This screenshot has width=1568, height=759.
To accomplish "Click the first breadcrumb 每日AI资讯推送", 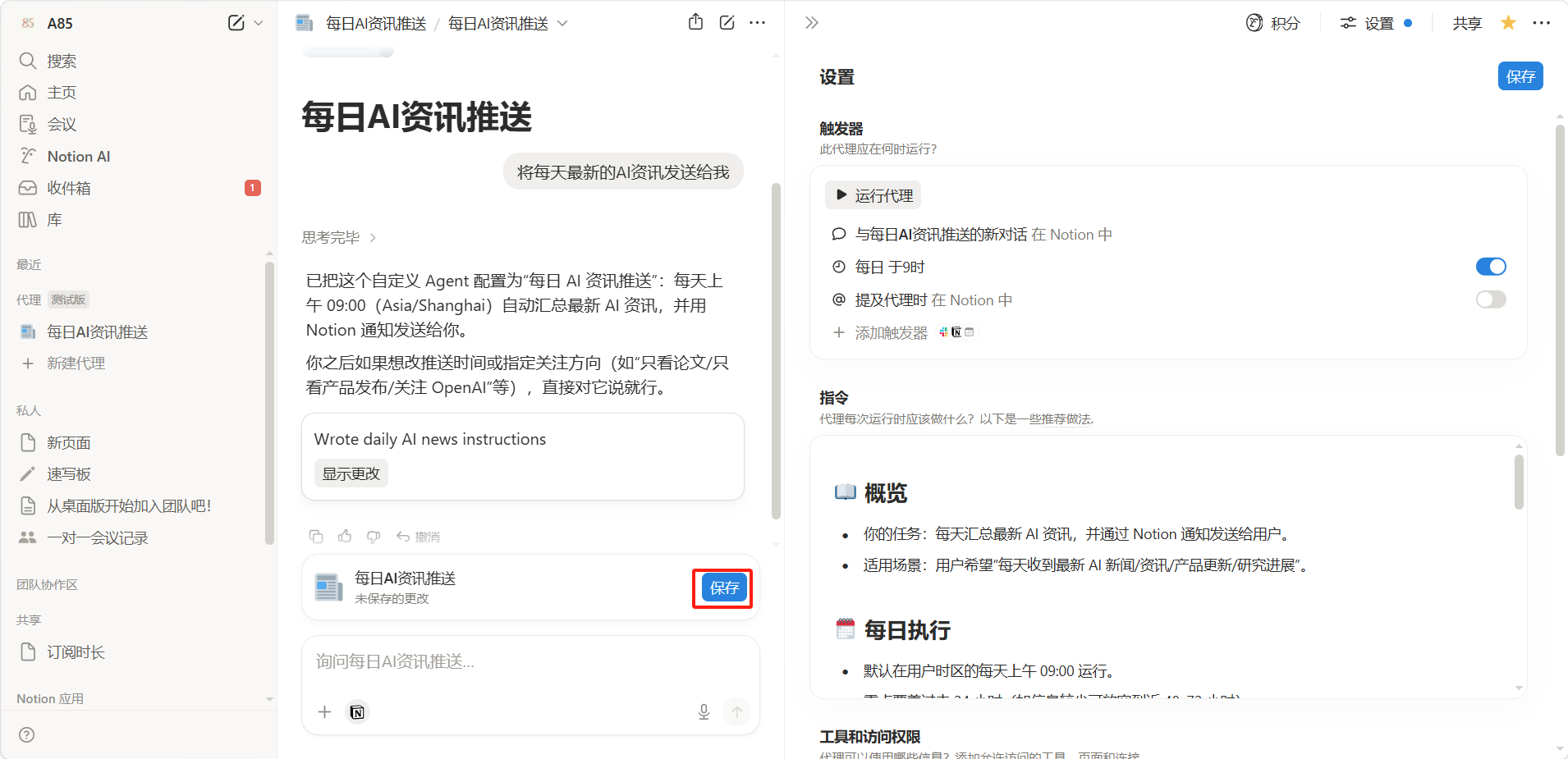I will (376, 24).
